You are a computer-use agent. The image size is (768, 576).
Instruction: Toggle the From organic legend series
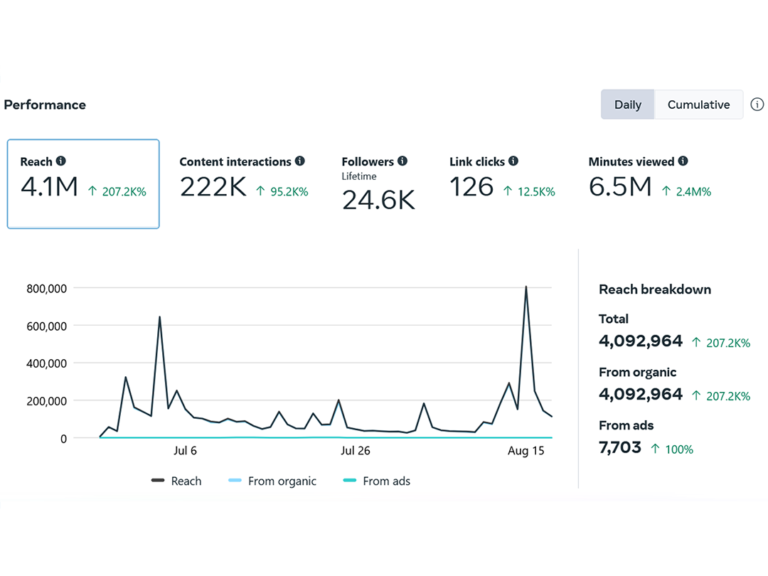point(273,481)
